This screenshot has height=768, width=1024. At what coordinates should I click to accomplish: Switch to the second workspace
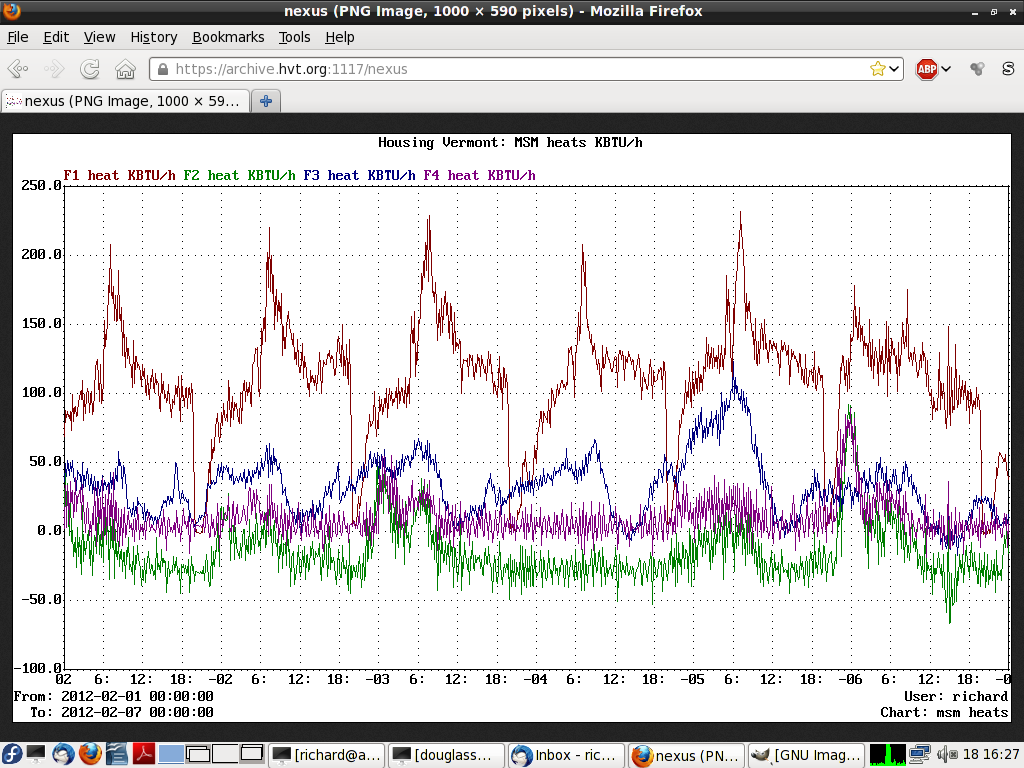197,754
